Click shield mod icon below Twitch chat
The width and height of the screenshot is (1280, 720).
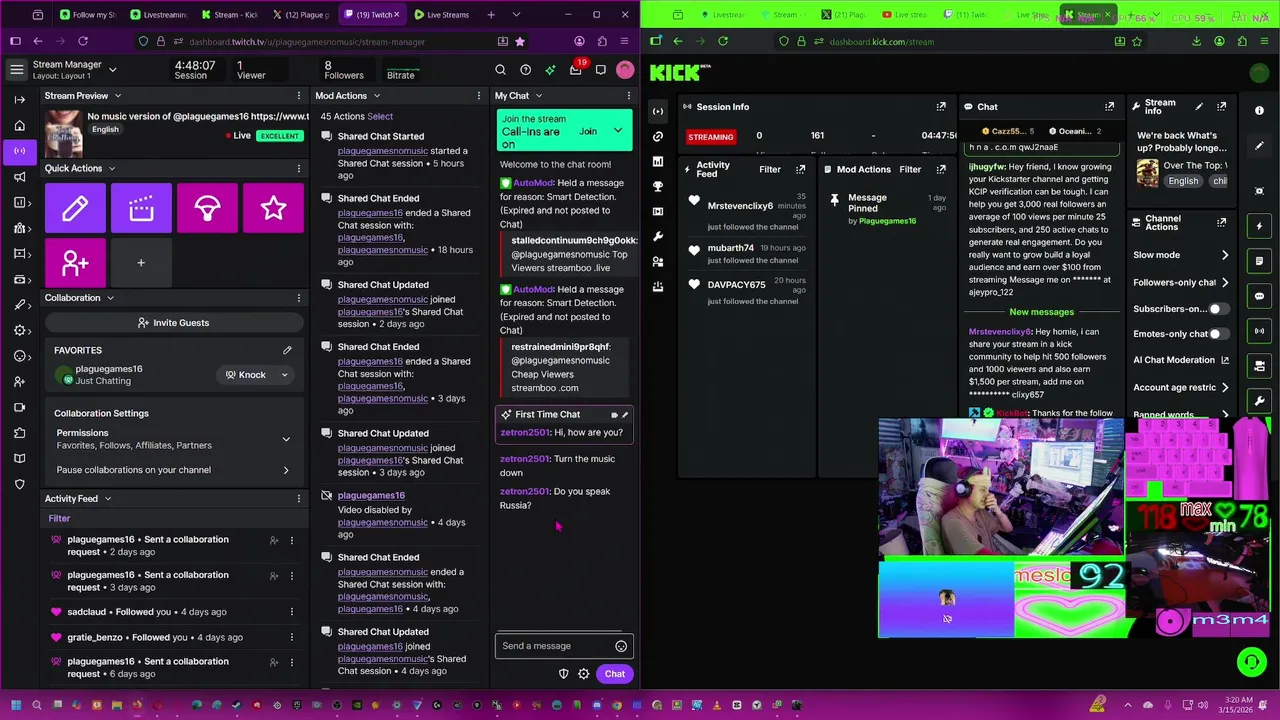(x=563, y=674)
